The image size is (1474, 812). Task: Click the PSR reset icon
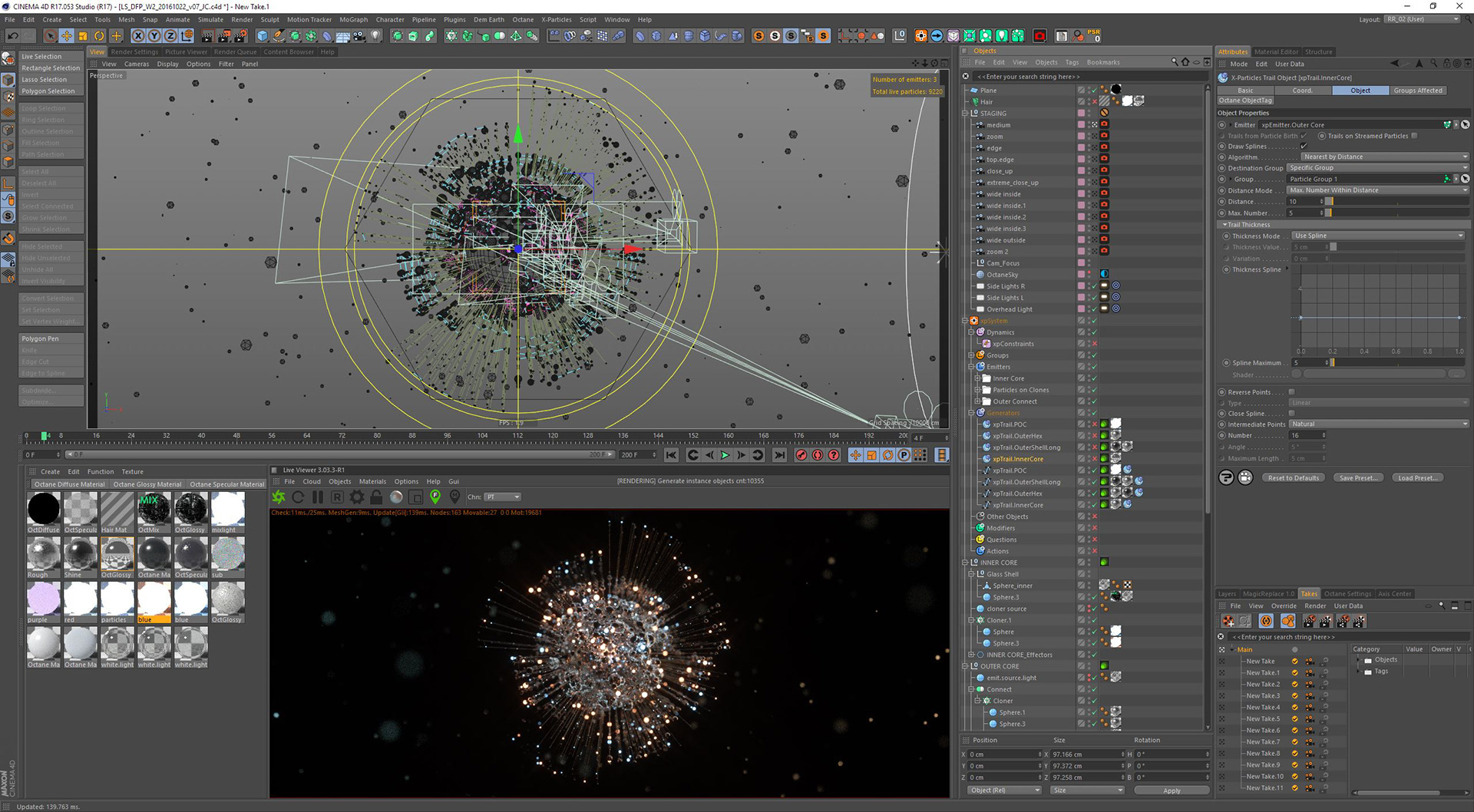point(1095,36)
